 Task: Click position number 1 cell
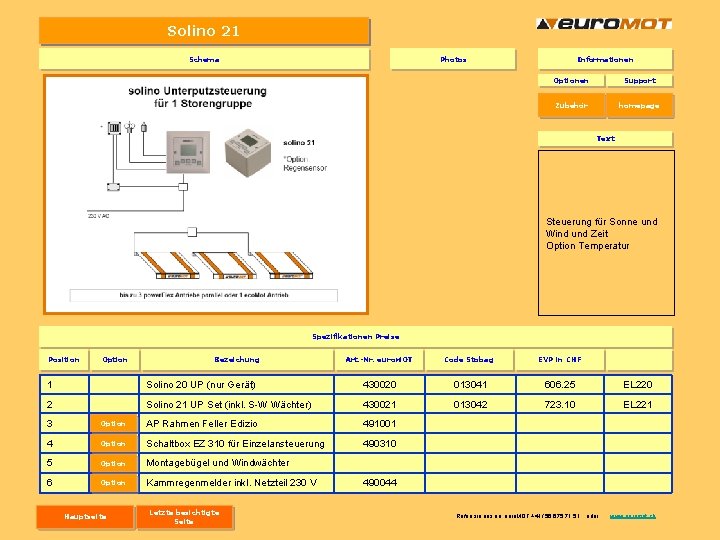pos(64,384)
